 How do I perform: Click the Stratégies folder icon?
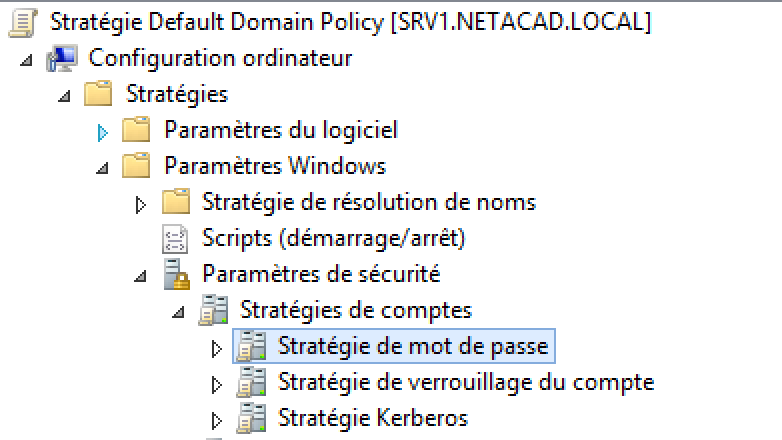tap(98, 95)
